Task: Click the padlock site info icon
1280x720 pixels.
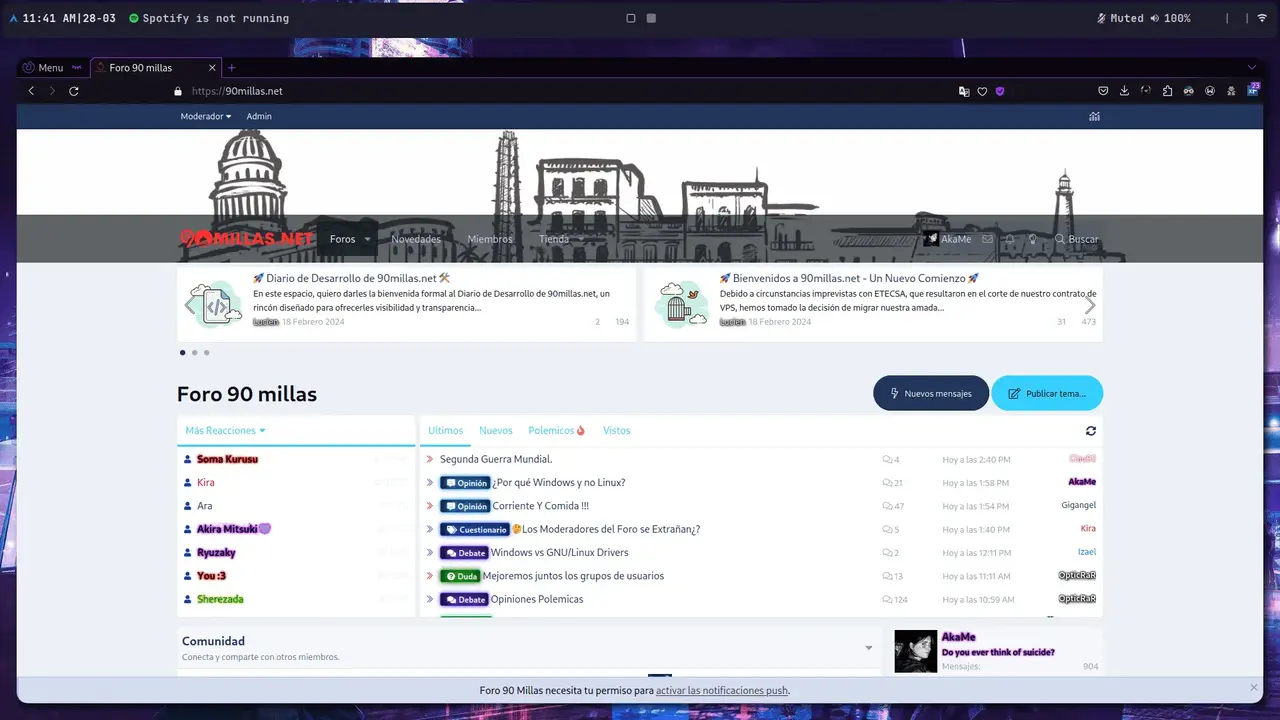Action: pos(178,91)
